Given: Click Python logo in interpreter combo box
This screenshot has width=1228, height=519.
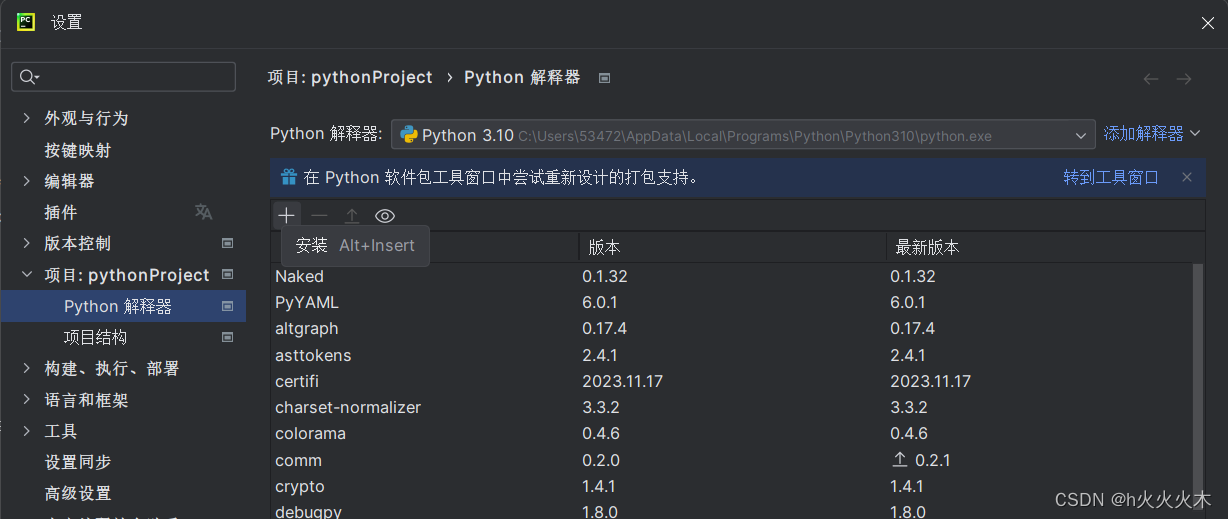Looking at the screenshot, I should (x=408, y=134).
